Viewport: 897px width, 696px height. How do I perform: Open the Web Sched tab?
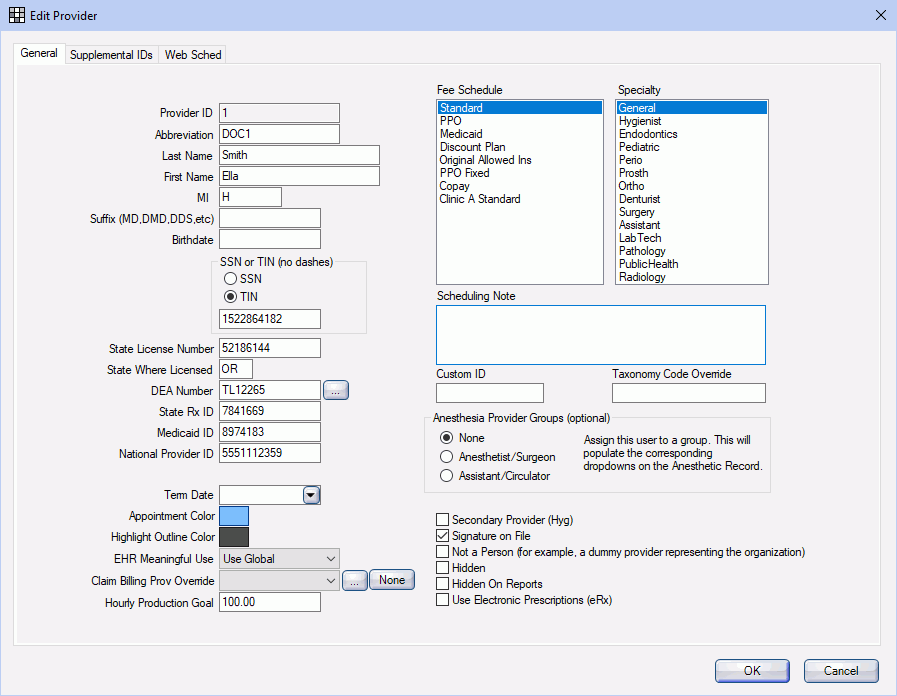click(192, 54)
